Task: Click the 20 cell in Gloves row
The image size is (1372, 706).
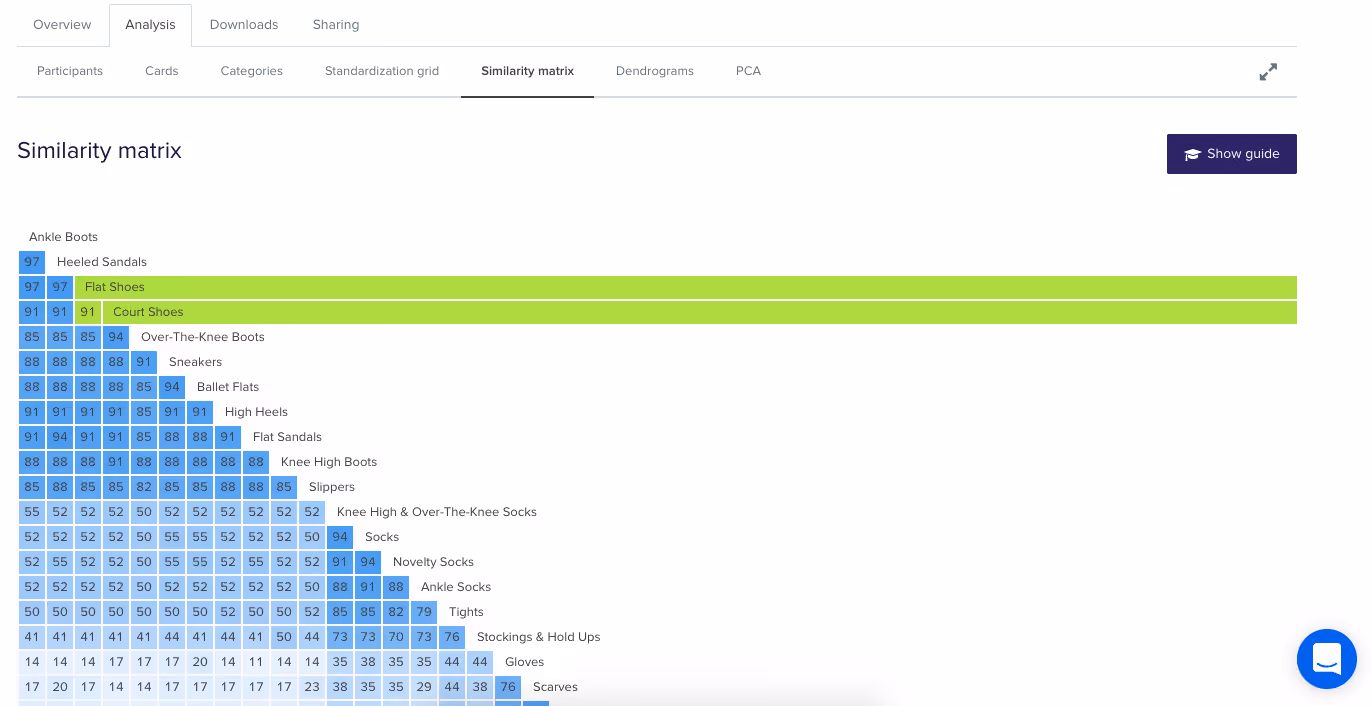Action: point(200,662)
